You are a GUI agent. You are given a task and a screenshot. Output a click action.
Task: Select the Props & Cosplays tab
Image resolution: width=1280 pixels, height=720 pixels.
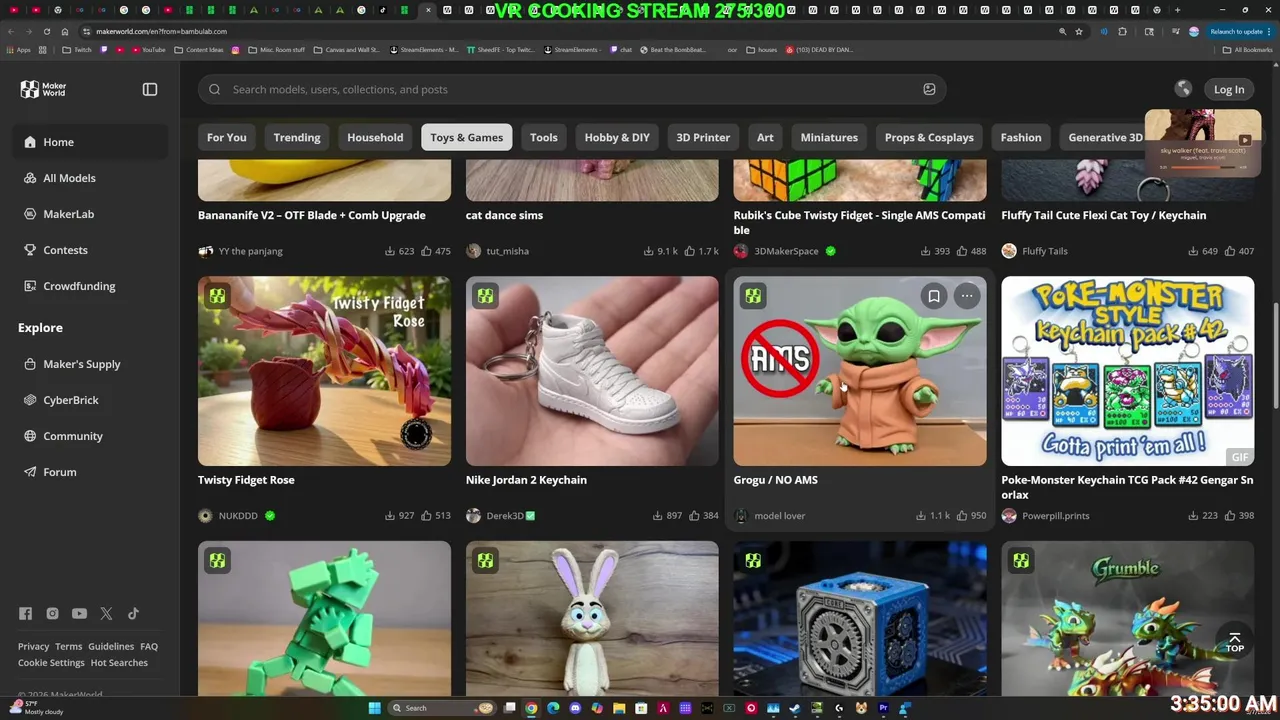pos(929,137)
